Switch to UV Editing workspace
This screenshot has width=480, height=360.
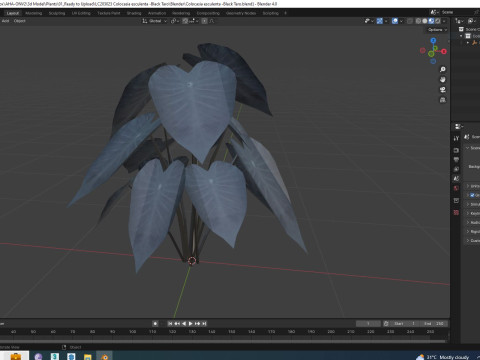(81, 13)
